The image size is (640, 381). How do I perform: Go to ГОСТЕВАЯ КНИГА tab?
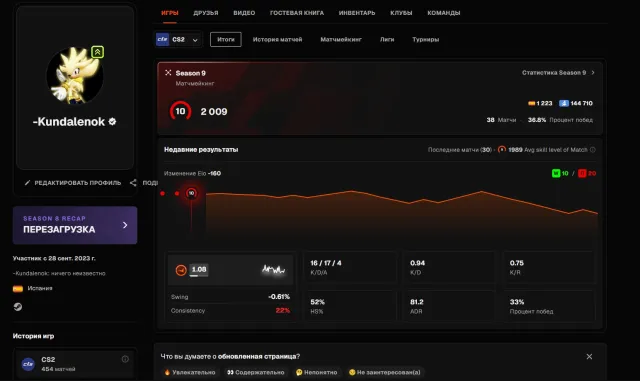tap(297, 13)
